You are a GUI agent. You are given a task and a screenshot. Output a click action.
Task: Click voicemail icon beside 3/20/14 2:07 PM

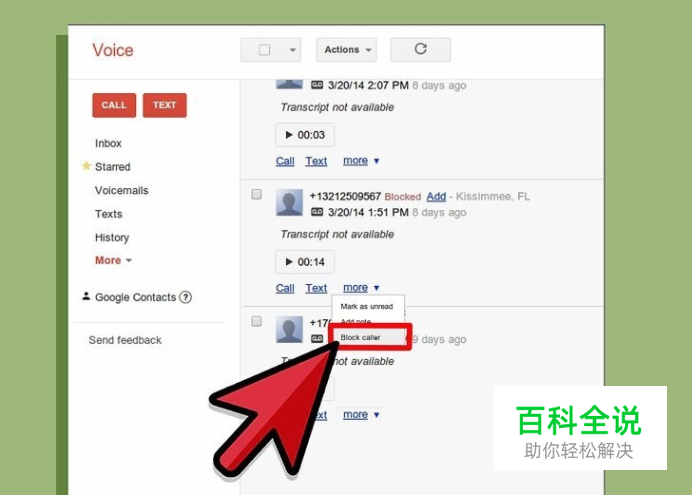(x=317, y=85)
